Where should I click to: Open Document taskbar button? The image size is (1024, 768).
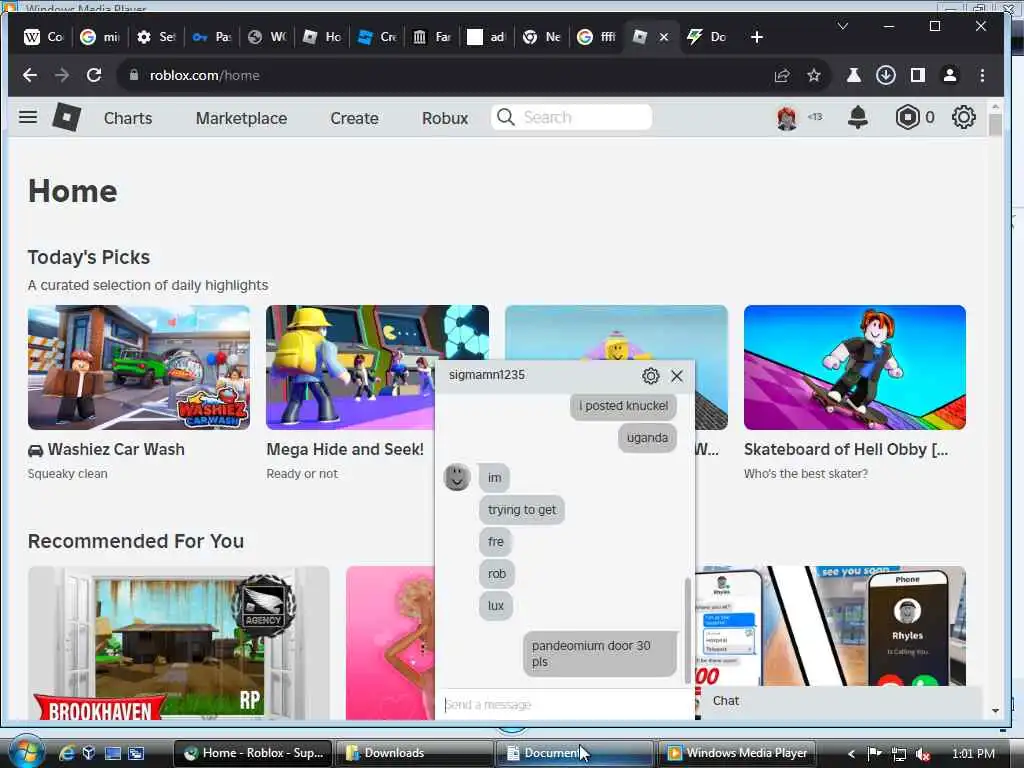tap(575, 753)
